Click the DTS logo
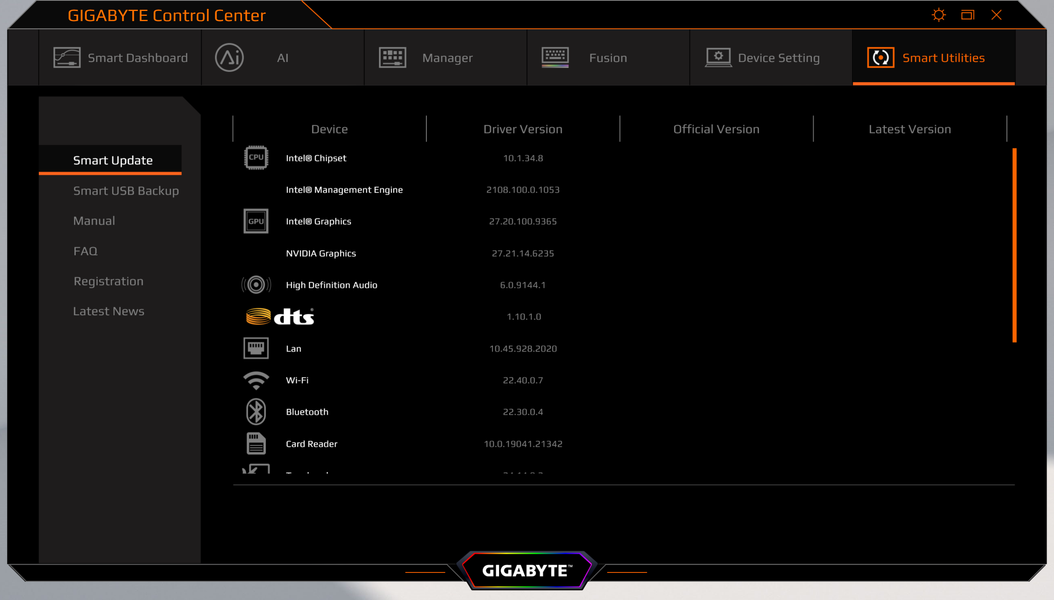 (280, 316)
